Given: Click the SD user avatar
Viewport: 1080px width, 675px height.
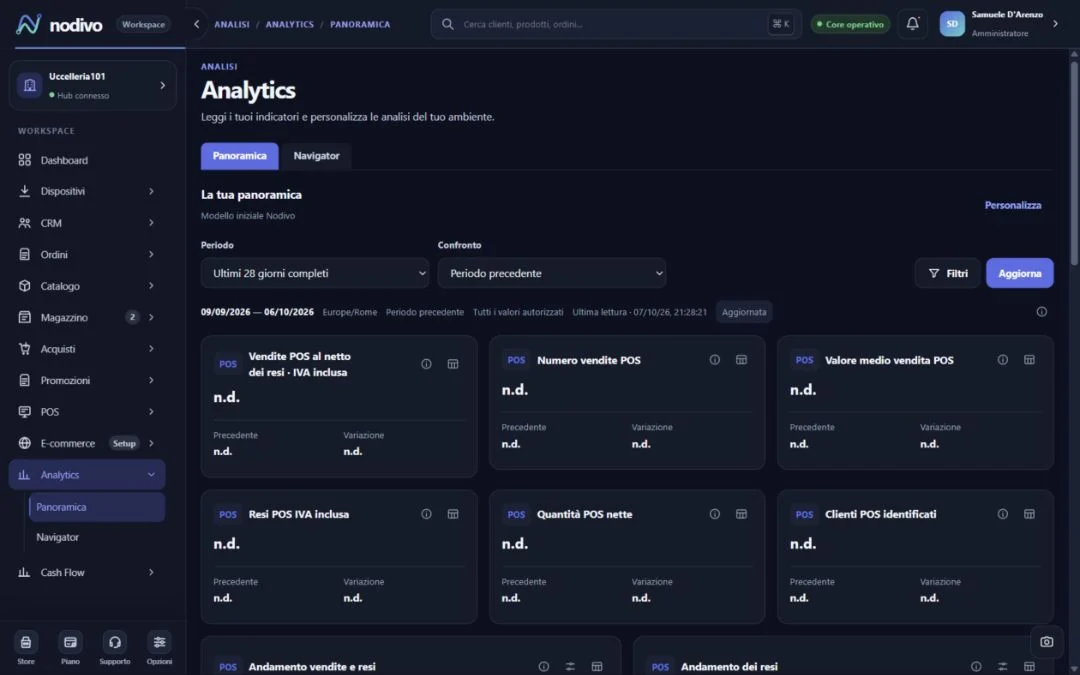Looking at the screenshot, I should (x=952, y=24).
